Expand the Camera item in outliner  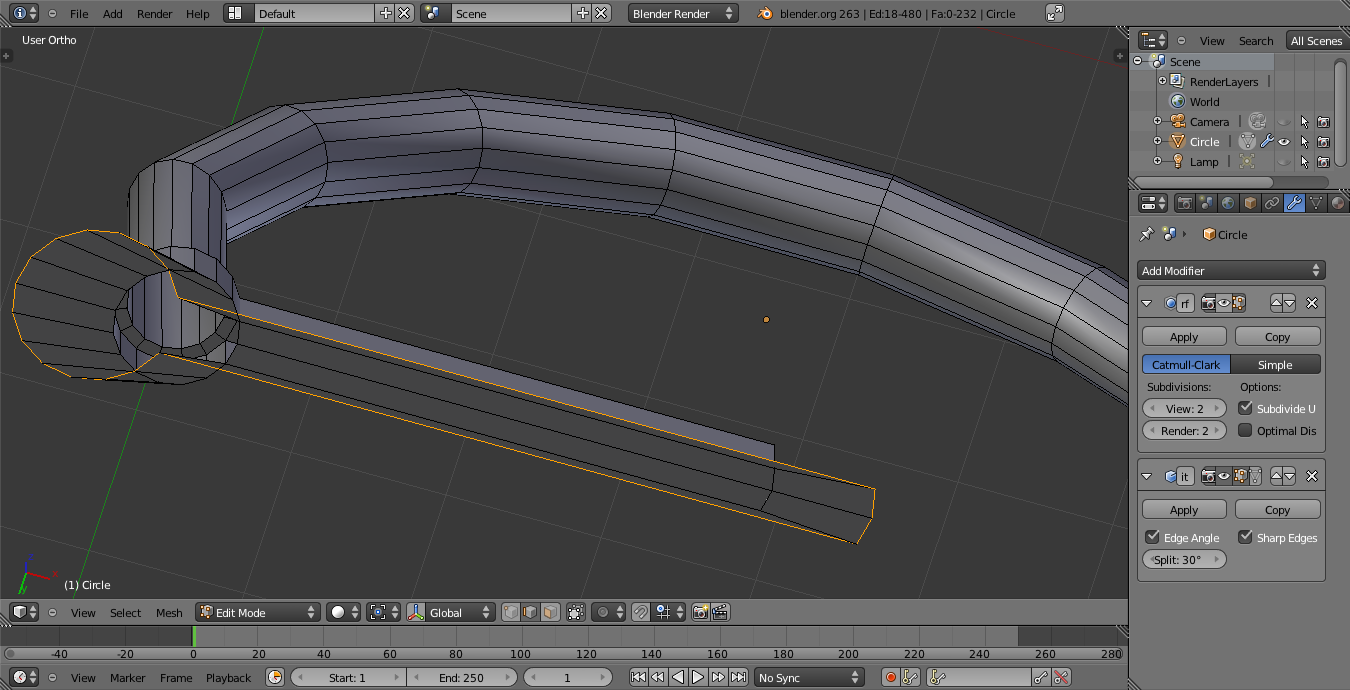1157,122
